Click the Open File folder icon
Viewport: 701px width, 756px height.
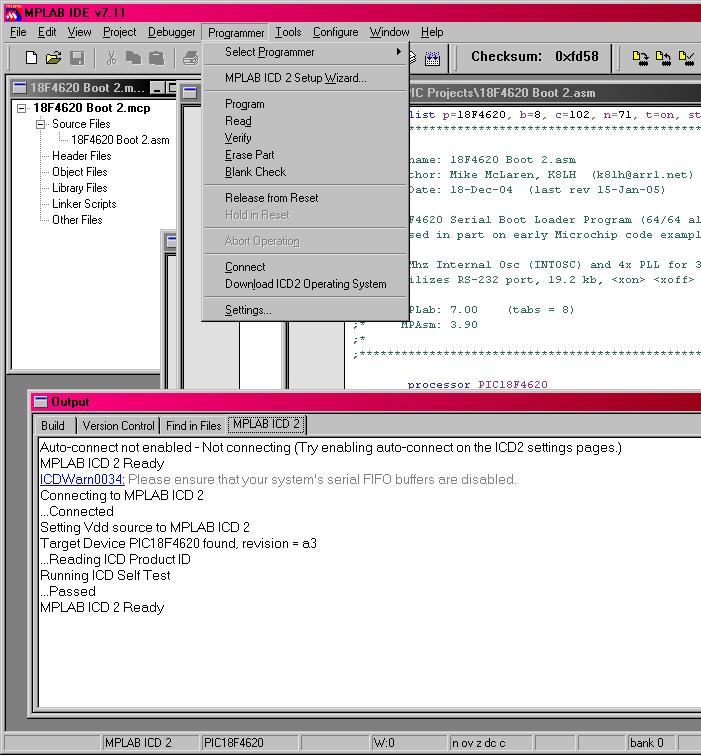coord(54,58)
